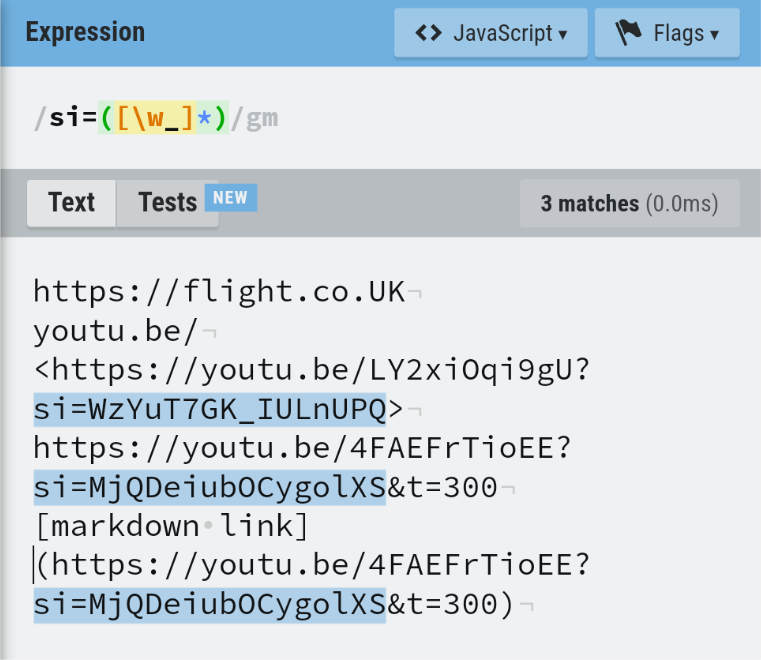Click the gm flags in the expression
Screen dimensions: 761x660
tap(262, 118)
